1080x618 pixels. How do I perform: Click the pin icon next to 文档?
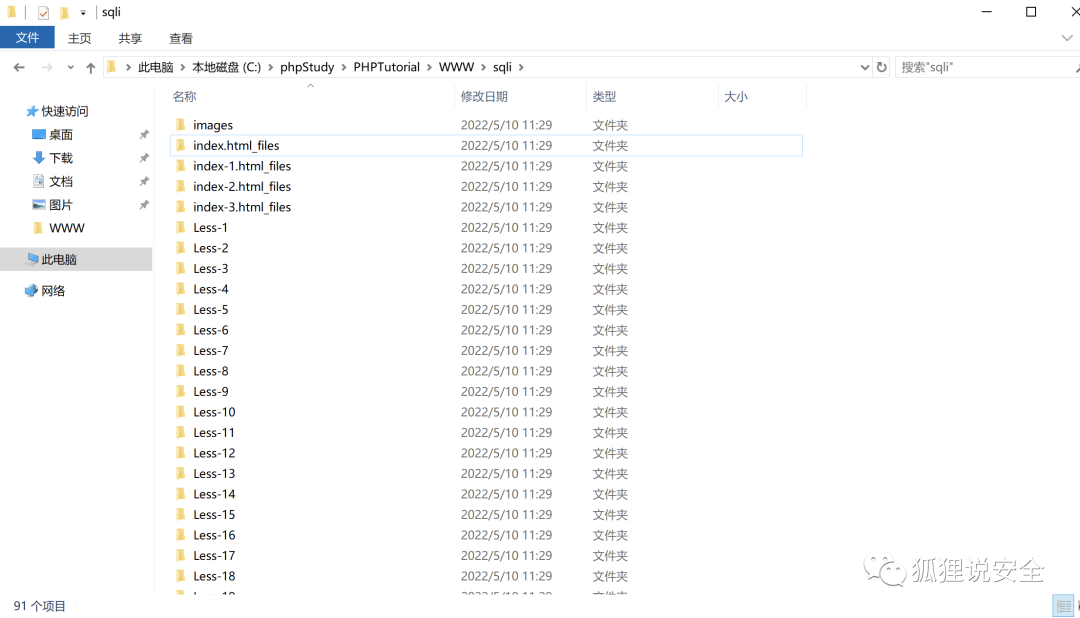[144, 181]
